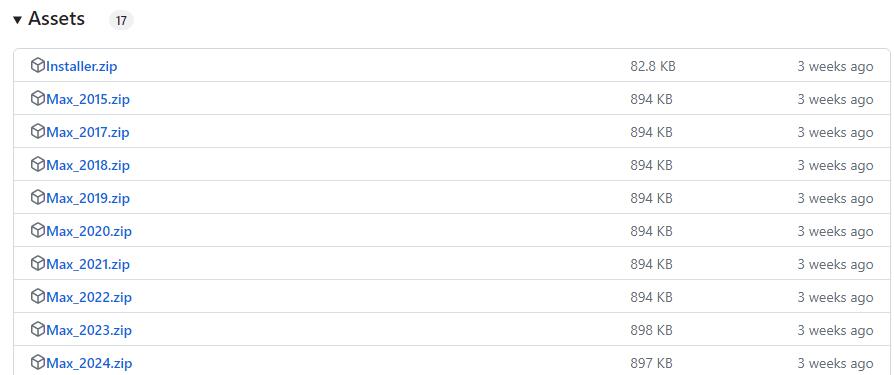Viewport: 894px width, 375px height.
Task: Click the package icon beside Max_2019.zip
Action: tap(38, 198)
